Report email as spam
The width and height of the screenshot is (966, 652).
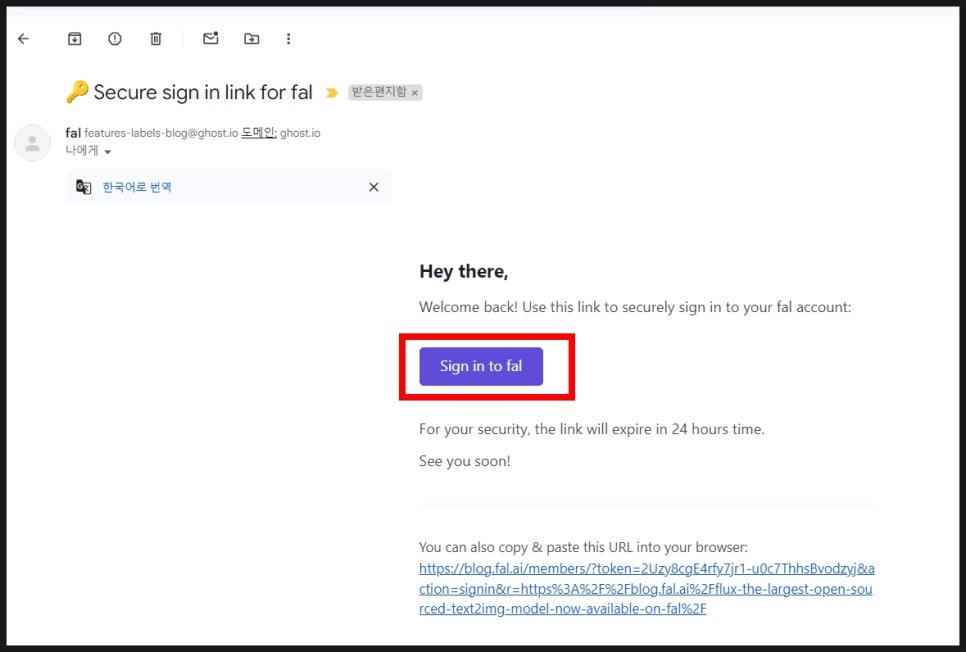click(x=115, y=39)
